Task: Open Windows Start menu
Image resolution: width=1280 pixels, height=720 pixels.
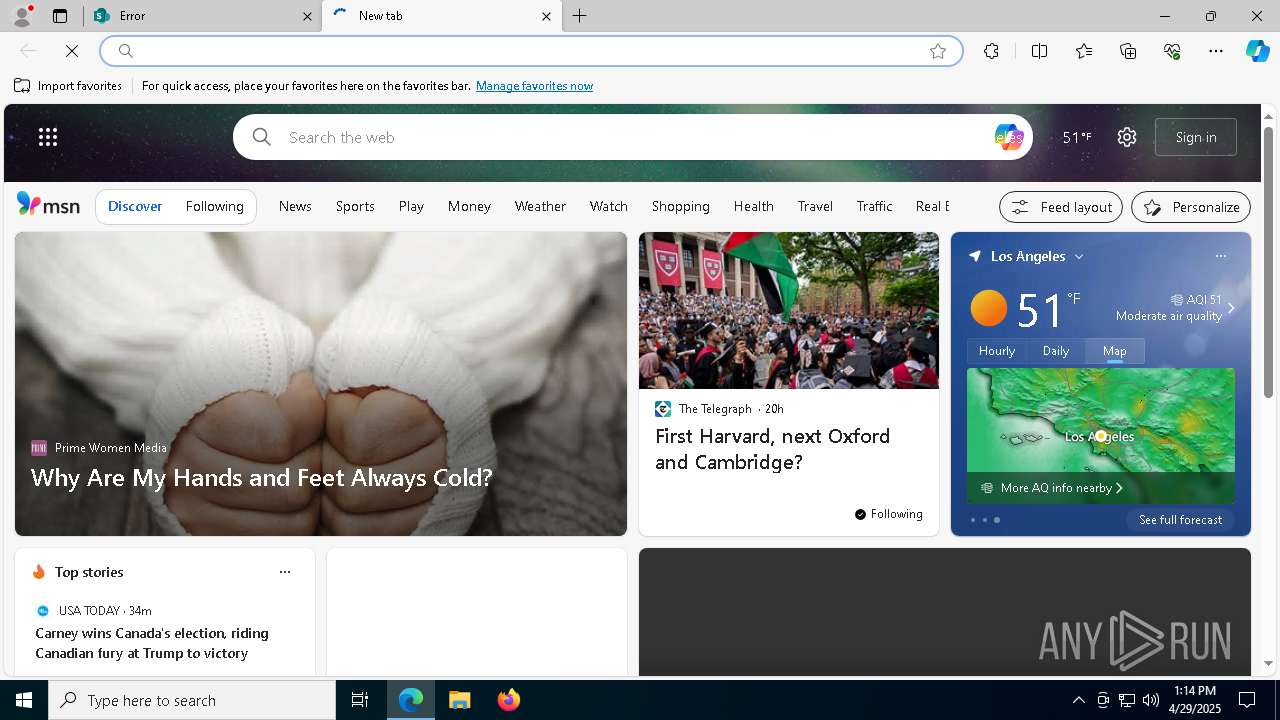Action: coord(24,700)
